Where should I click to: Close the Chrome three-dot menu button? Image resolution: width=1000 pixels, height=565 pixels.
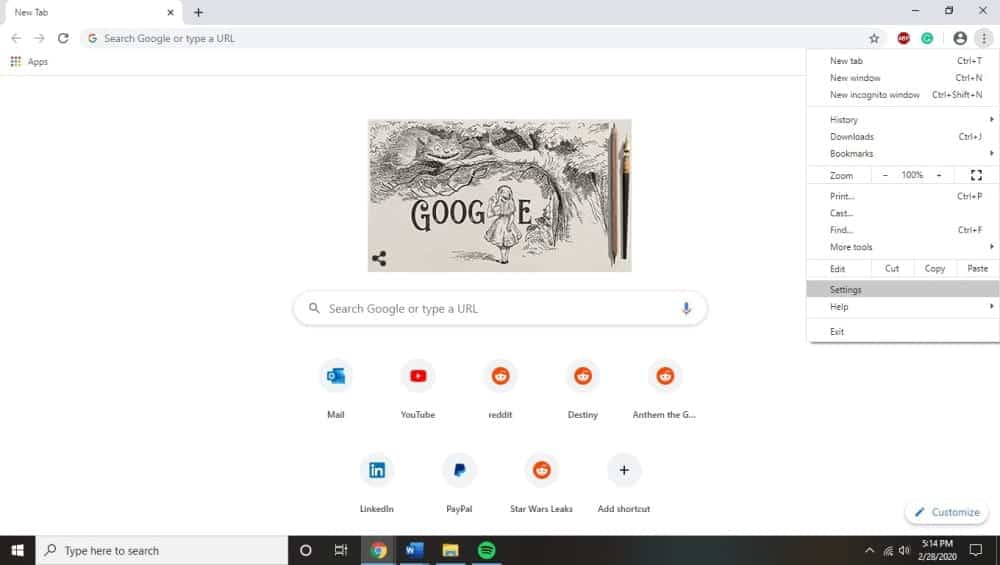(984, 38)
